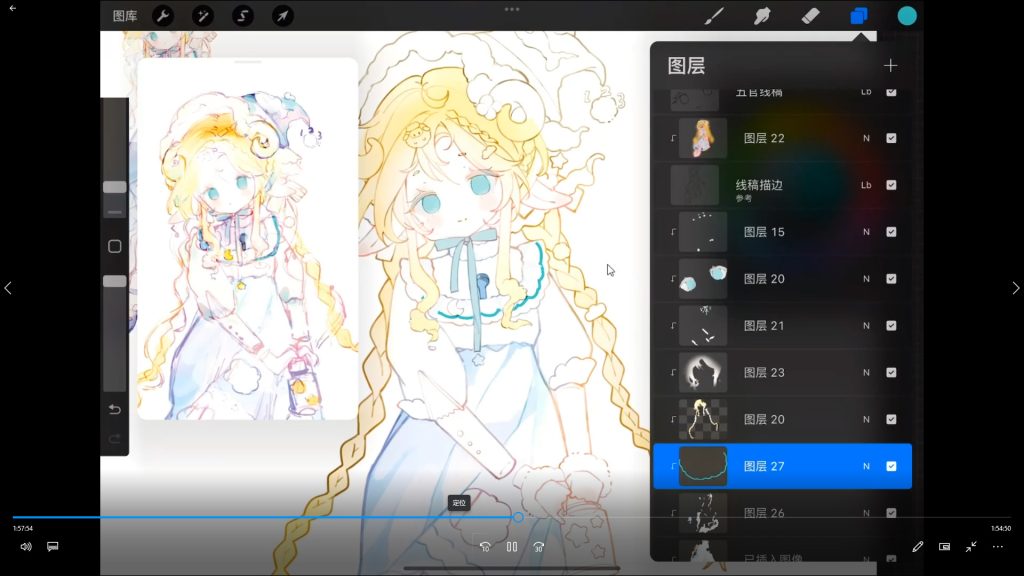This screenshot has width=1024, height=576.
Task: Select the Eraser tool
Action: pos(810,16)
